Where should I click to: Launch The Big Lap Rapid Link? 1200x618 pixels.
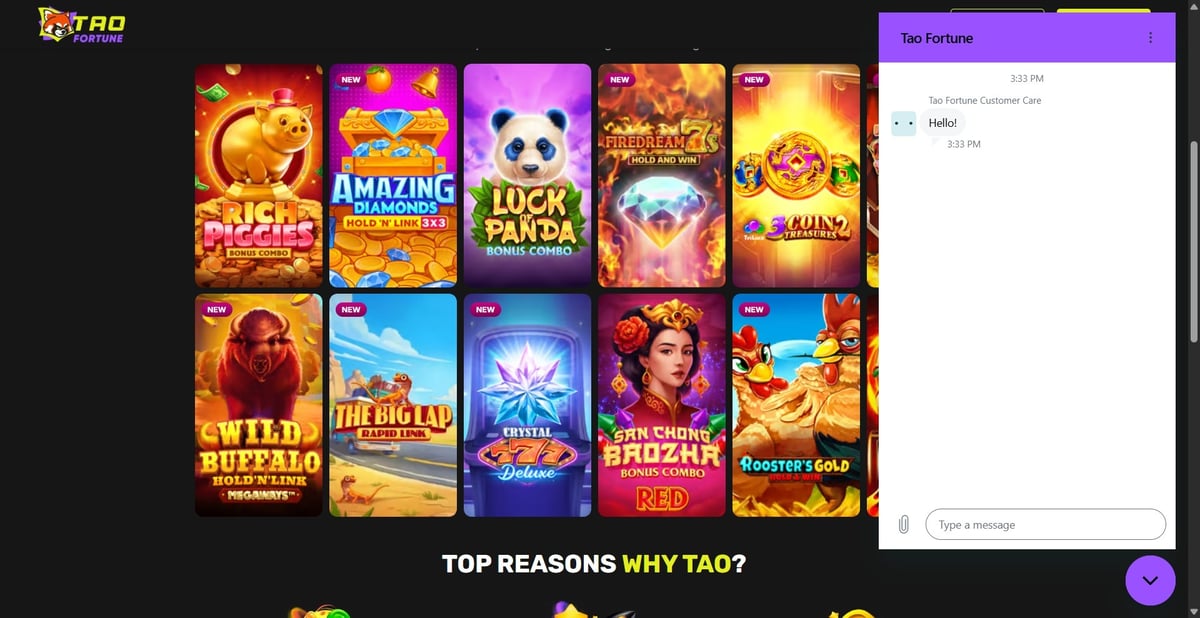click(x=393, y=405)
